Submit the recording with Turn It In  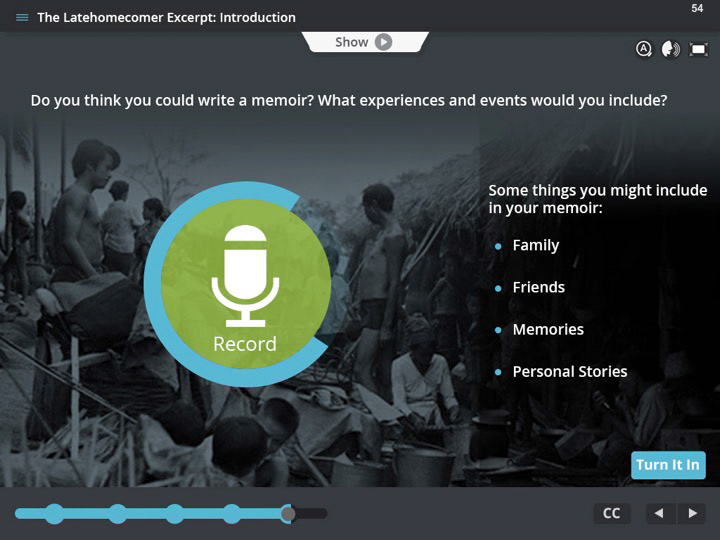tap(668, 465)
